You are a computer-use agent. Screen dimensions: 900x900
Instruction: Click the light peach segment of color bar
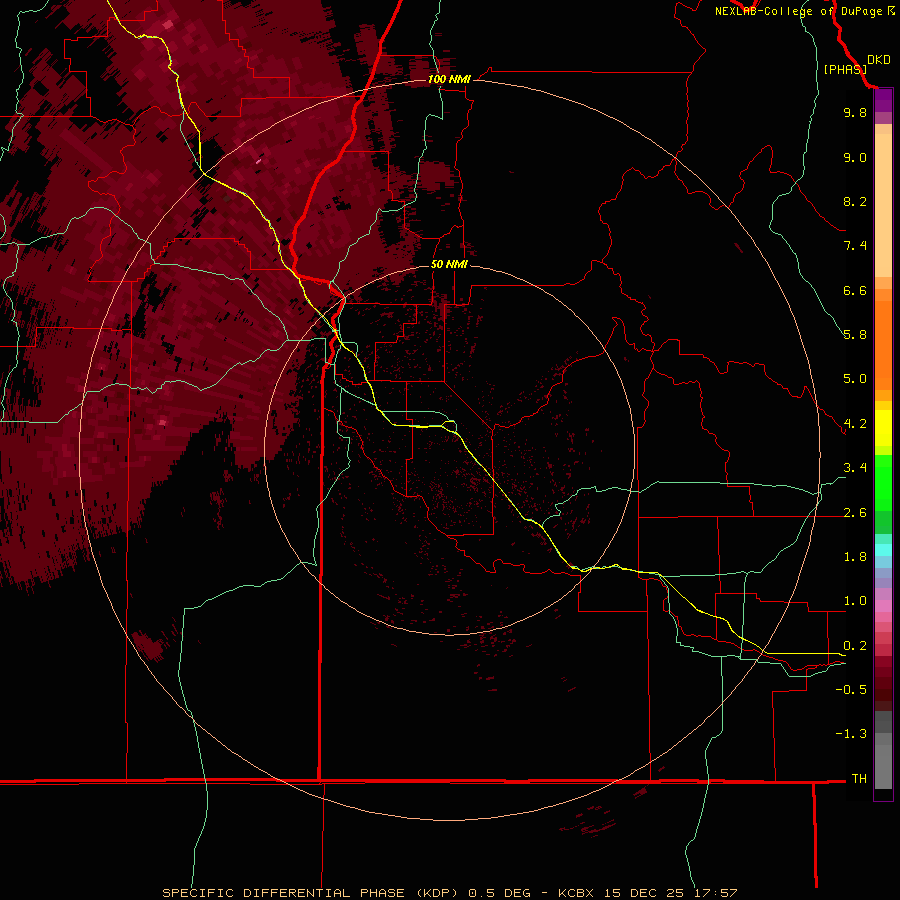[883, 205]
